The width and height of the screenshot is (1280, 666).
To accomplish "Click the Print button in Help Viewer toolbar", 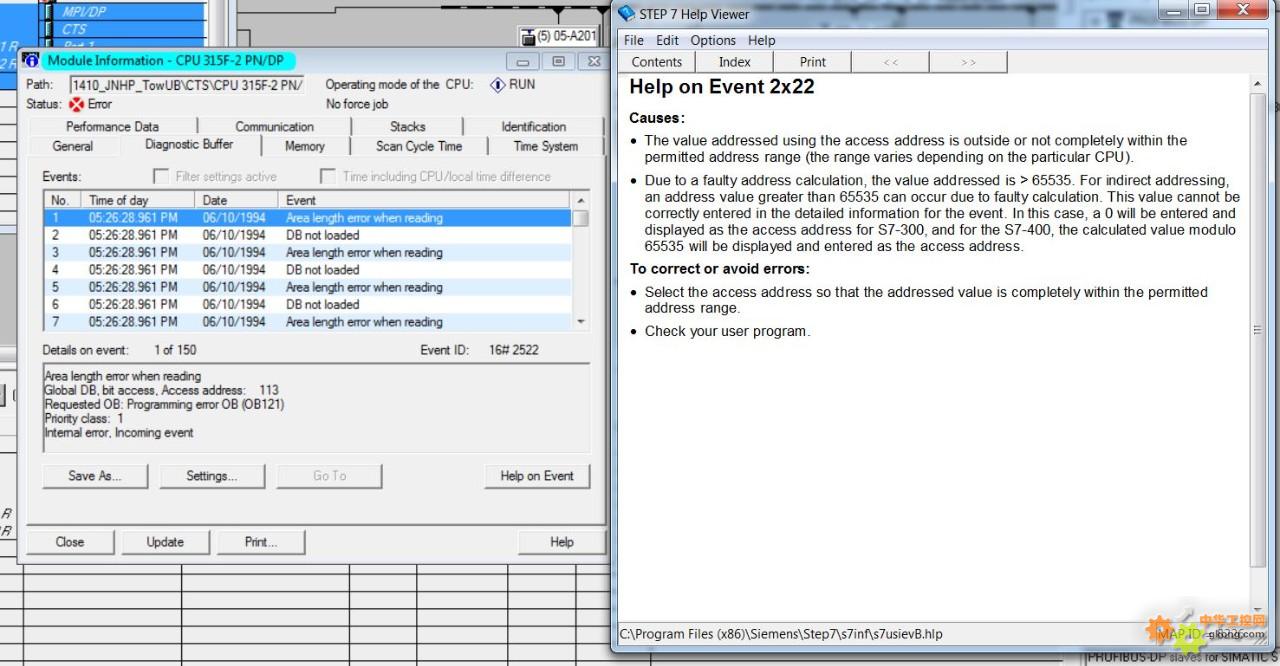I will (813, 62).
